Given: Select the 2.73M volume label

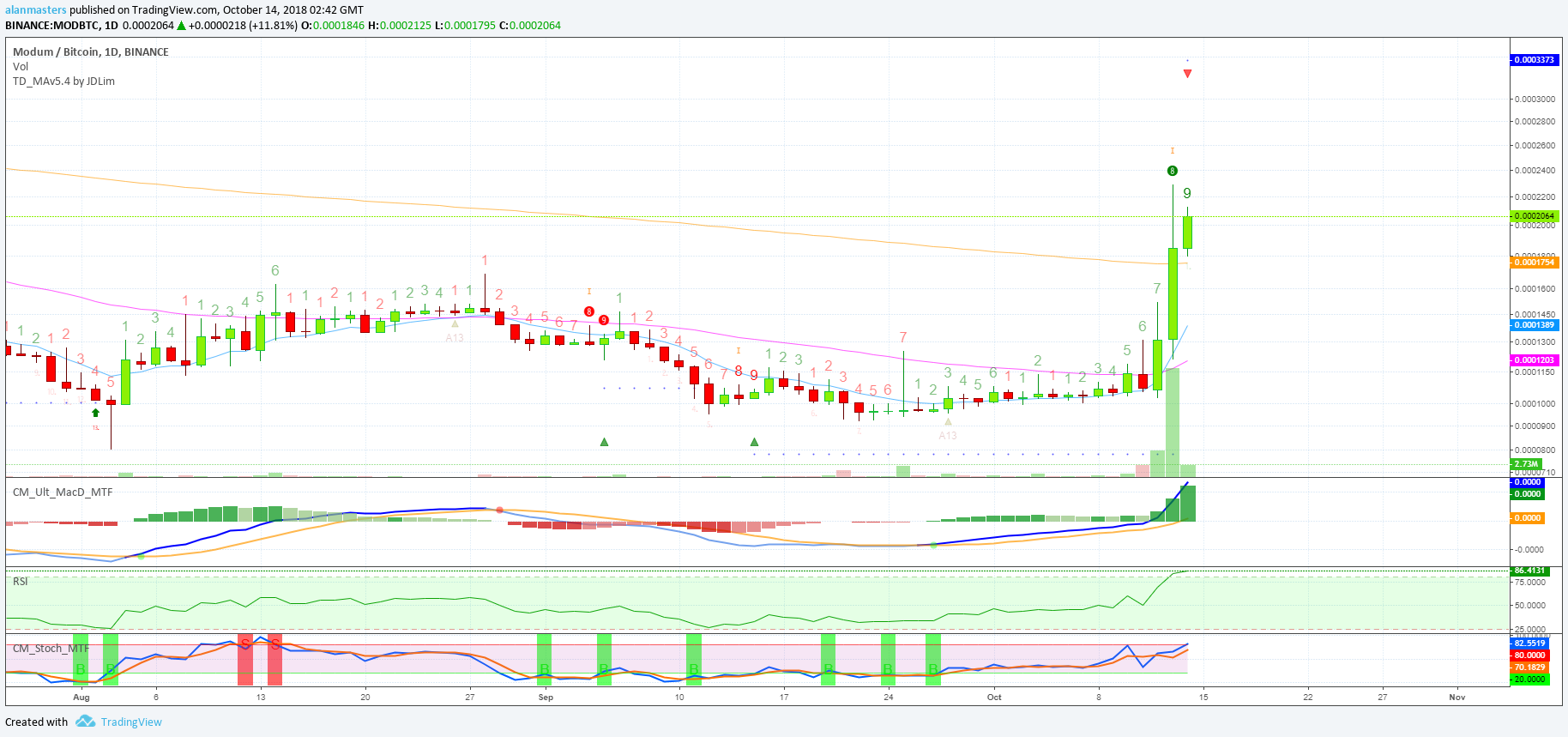Looking at the screenshot, I should 1526,464.
